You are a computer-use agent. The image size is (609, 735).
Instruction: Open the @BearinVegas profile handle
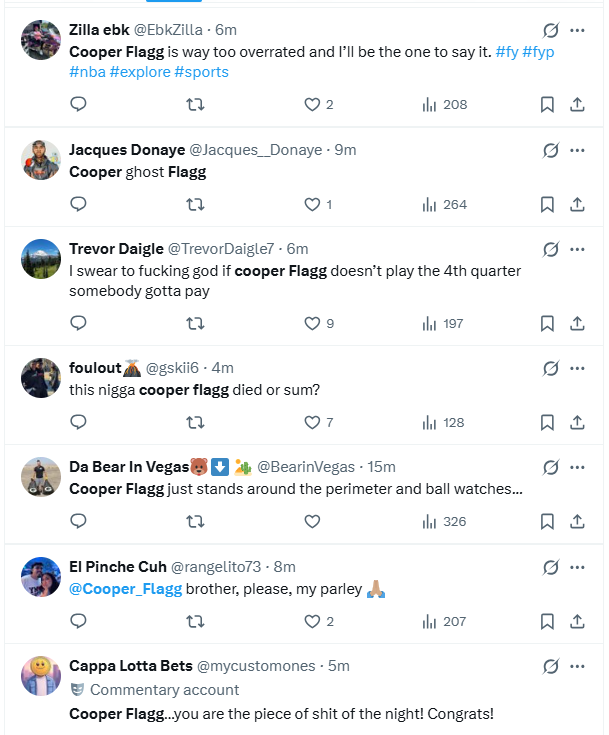coord(306,467)
